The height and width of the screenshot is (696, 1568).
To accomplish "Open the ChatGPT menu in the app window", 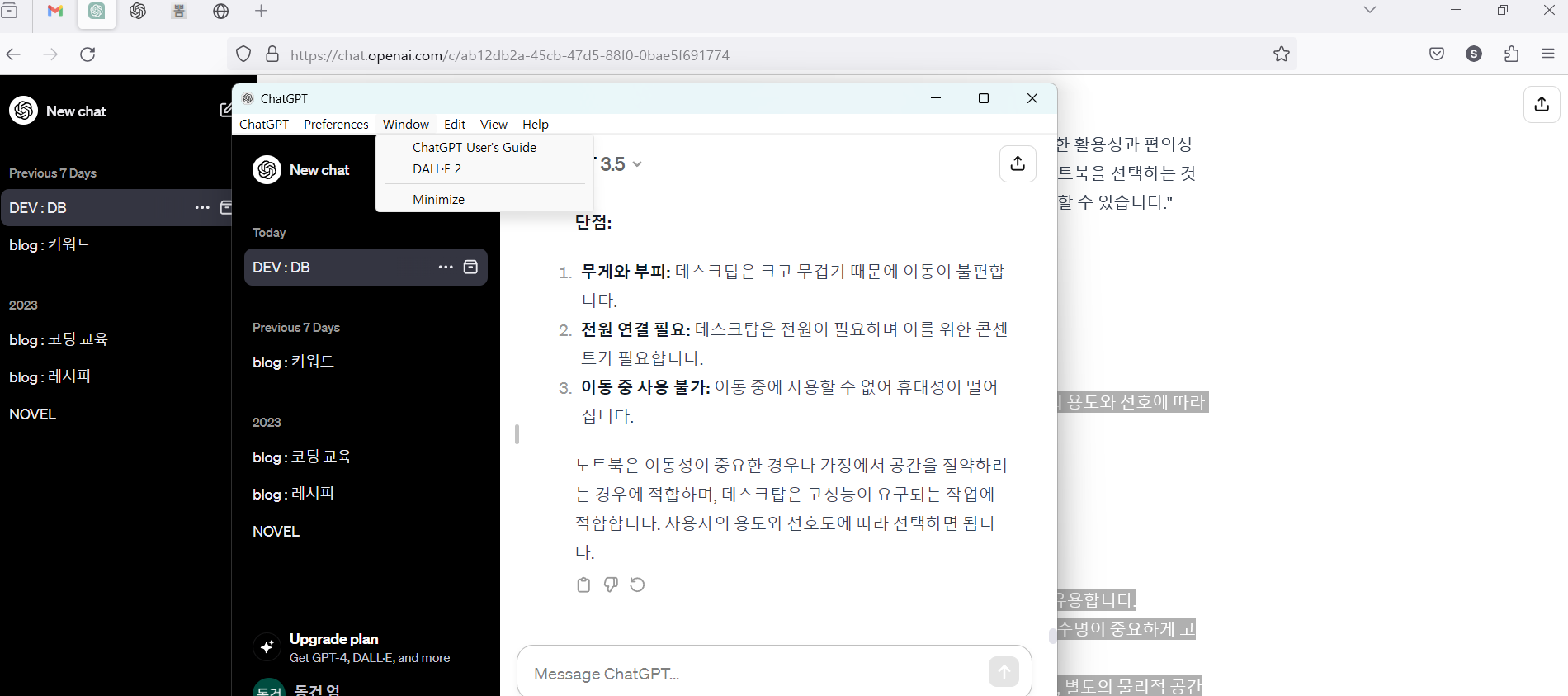I will [x=264, y=124].
